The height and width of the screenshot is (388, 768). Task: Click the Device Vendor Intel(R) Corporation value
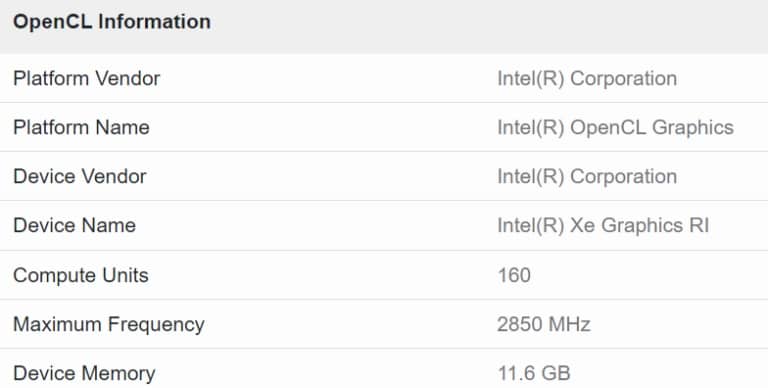click(587, 176)
